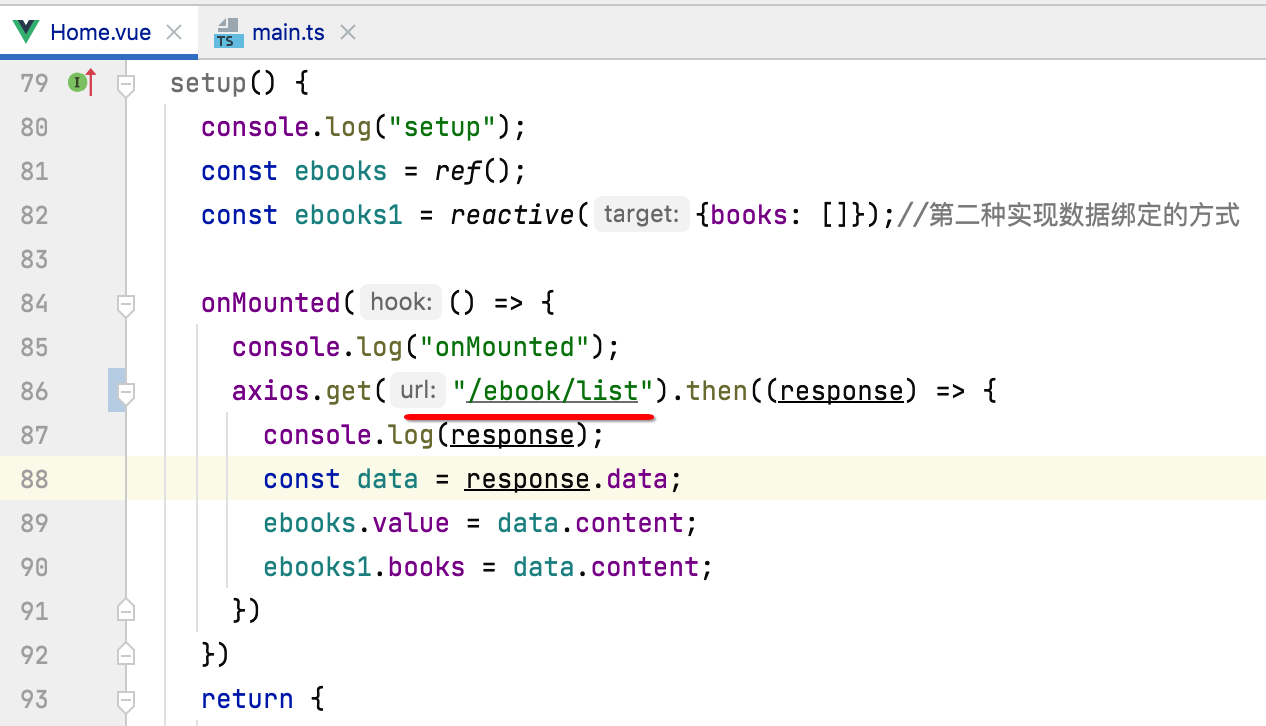Image resolution: width=1266 pixels, height=726 pixels.
Task: Click the target: parameter hint
Action: [x=642, y=215]
